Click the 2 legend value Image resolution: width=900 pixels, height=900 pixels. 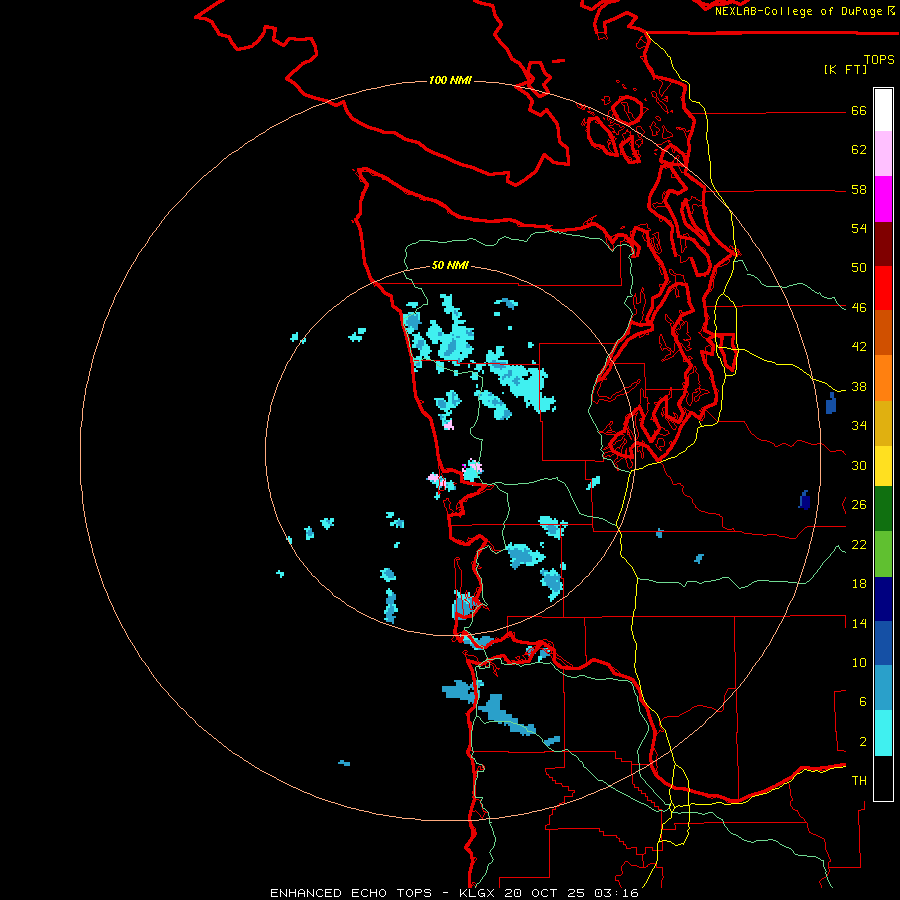pos(863,742)
